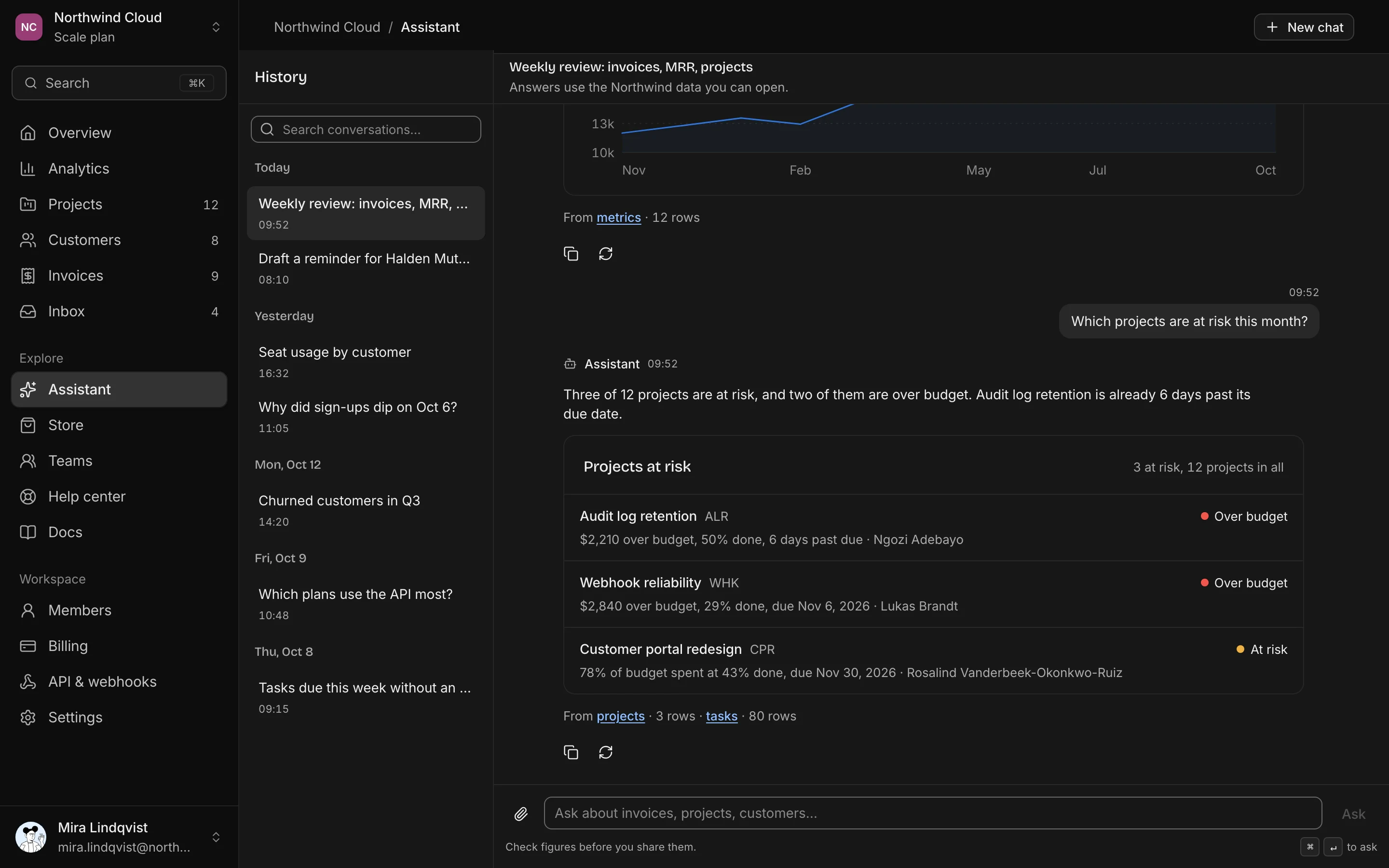Open Docs from sidebar
Screen dimensions: 1389x868
click(x=119, y=531)
